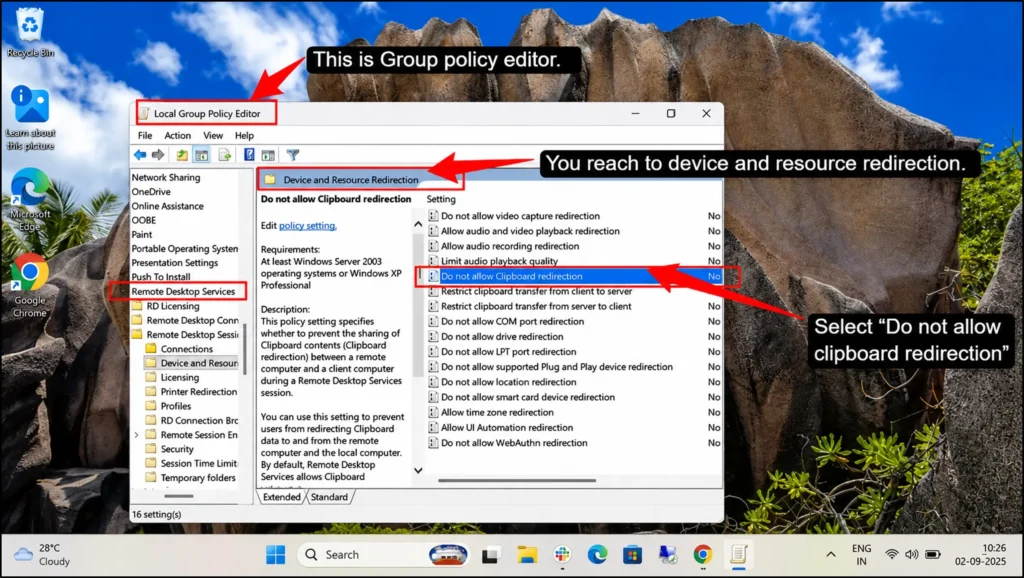The width and height of the screenshot is (1024, 578).
Task: Open File Explorer from the taskbar
Action: tap(526, 554)
